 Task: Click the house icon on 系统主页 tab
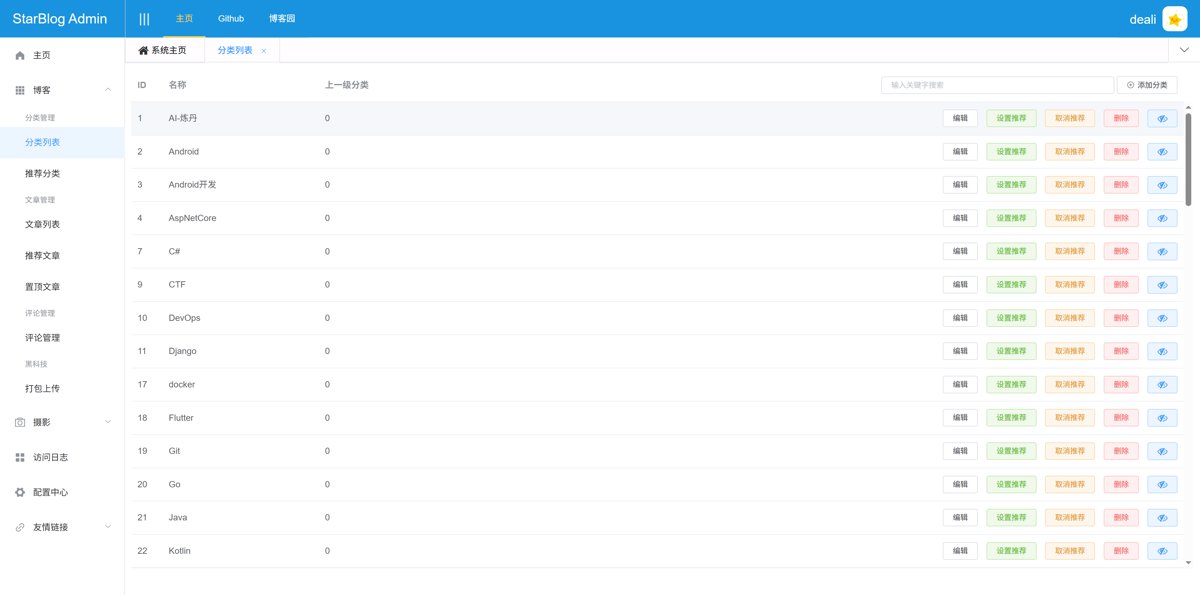click(x=143, y=51)
